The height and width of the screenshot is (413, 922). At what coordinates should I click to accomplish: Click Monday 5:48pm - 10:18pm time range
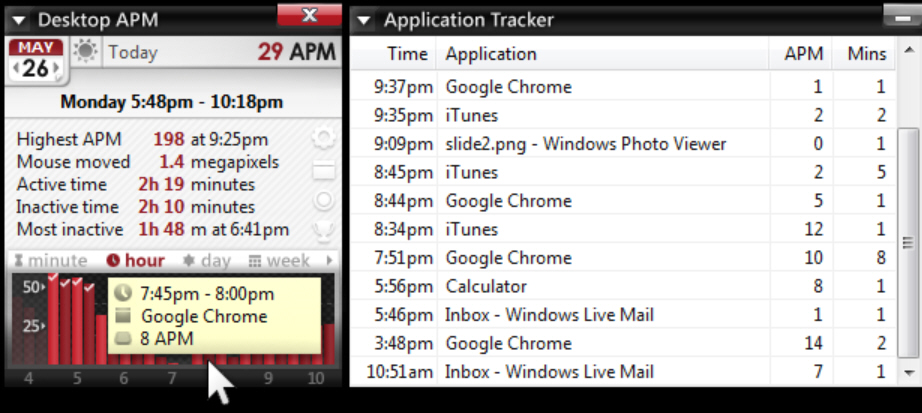172,102
